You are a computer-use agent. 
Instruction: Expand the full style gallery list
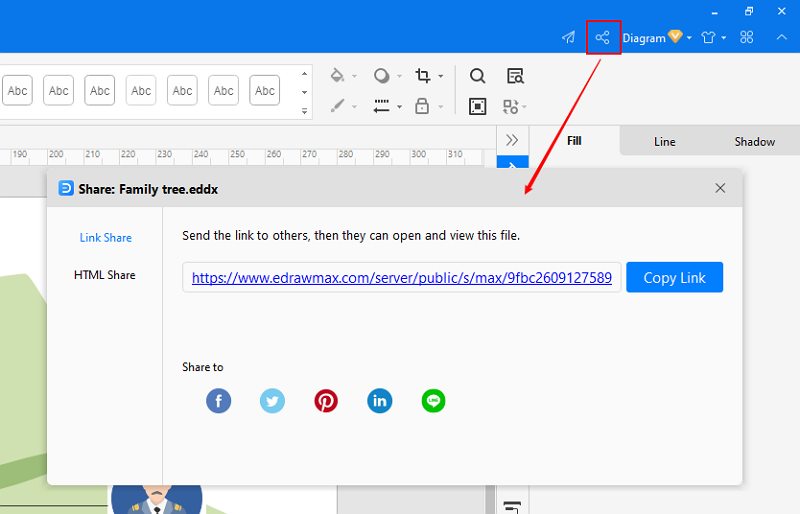point(305,111)
